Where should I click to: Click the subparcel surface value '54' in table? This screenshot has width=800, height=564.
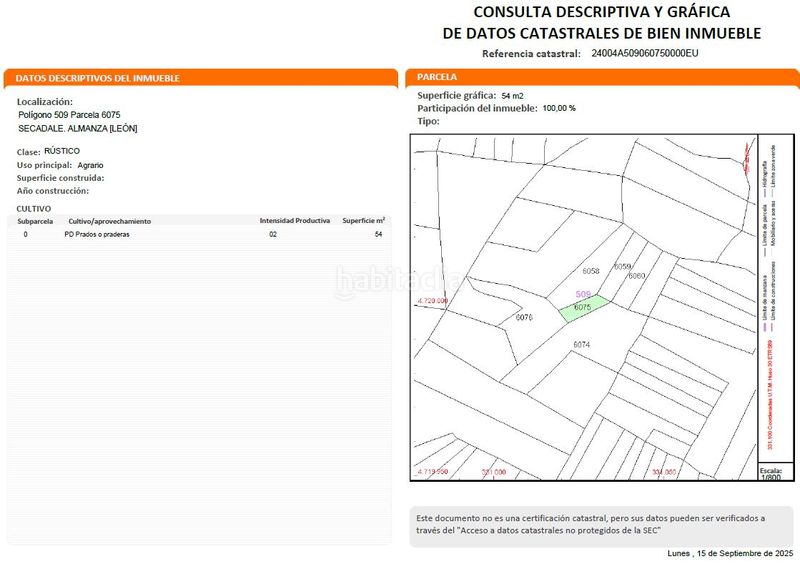tap(378, 234)
